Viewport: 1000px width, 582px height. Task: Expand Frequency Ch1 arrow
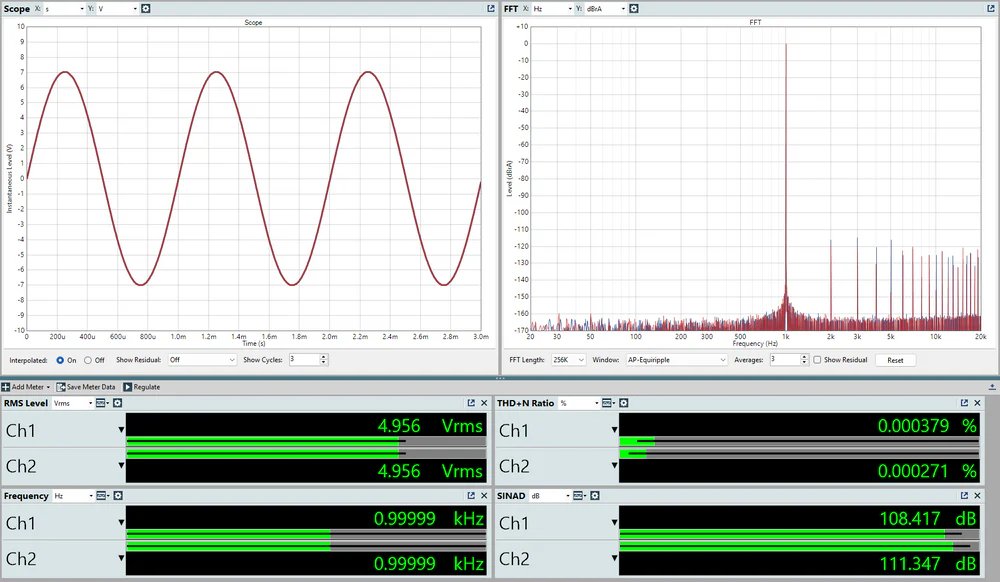coord(121,522)
